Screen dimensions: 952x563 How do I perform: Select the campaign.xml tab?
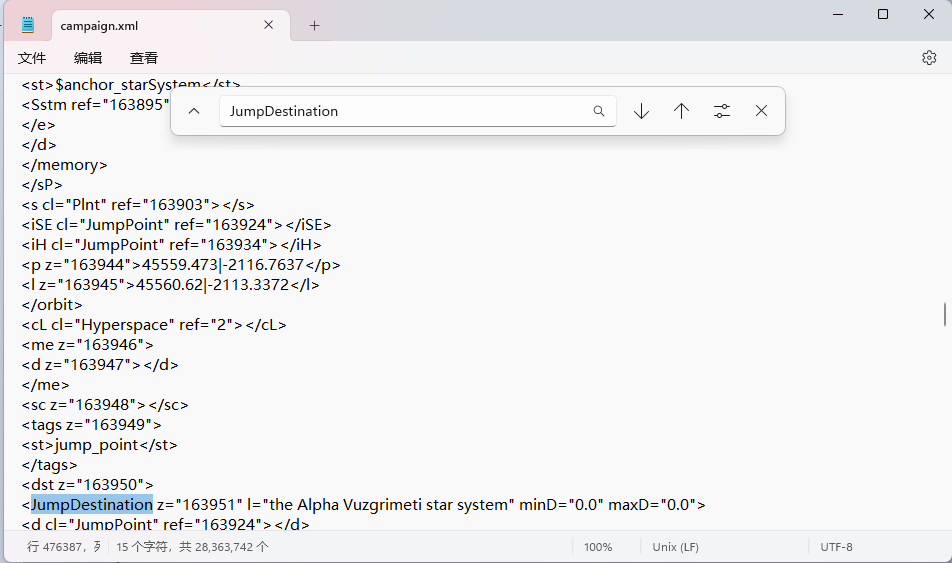coord(150,25)
